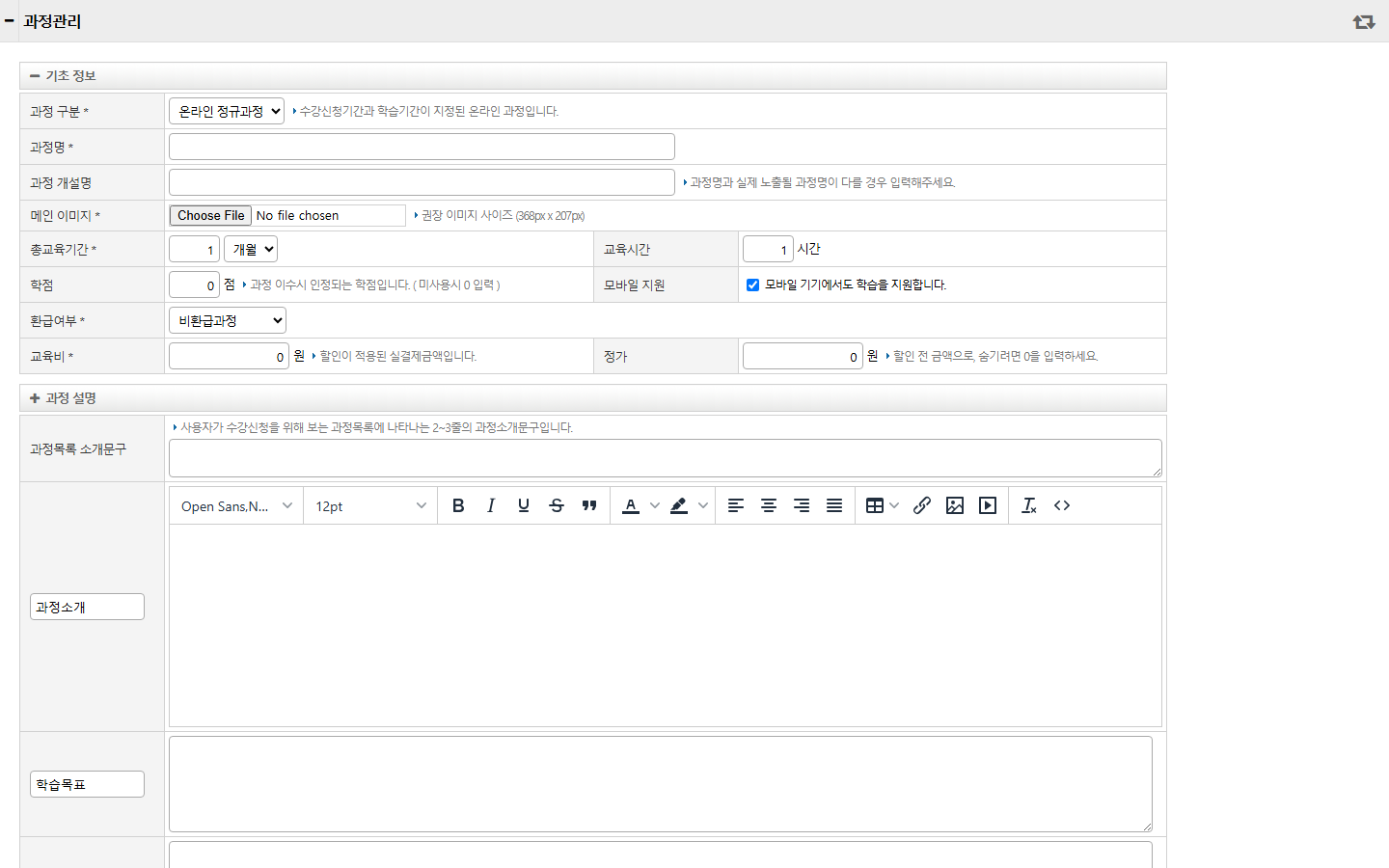Open the 환급여부 비환급과정 dropdown

[x=228, y=320]
